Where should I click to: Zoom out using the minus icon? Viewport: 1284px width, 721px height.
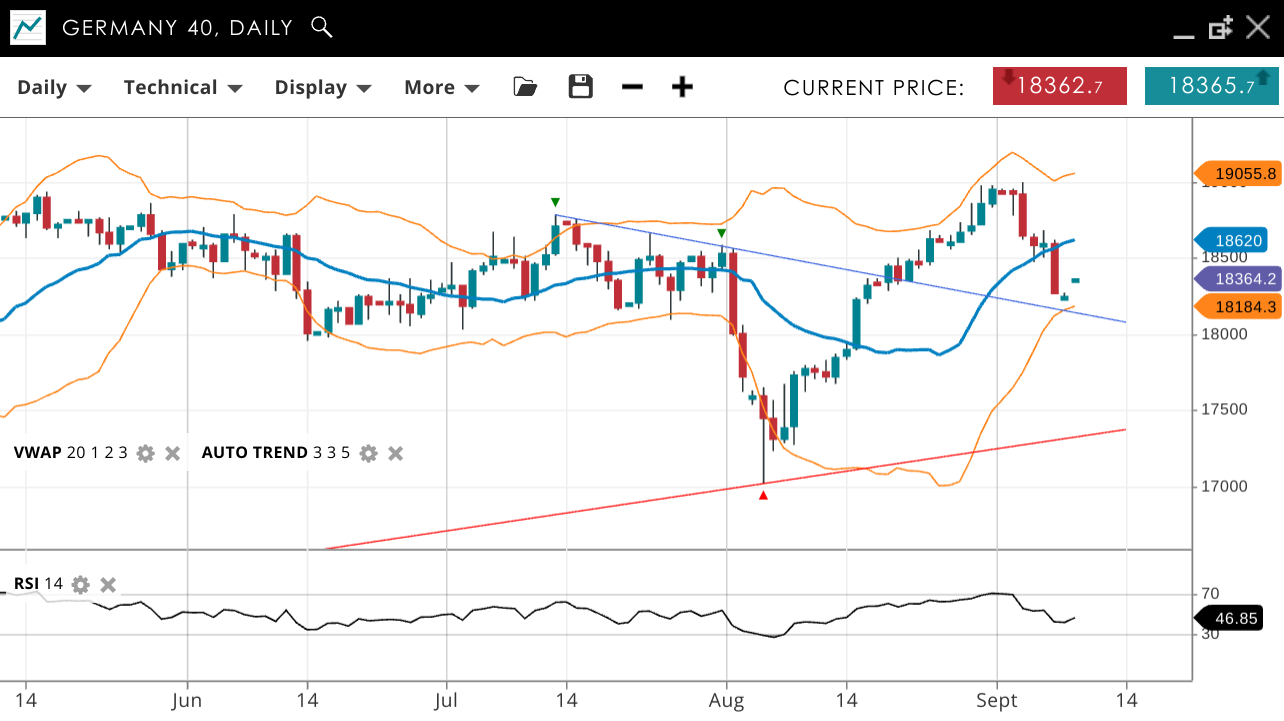pyautogui.click(x=632, y=87)
